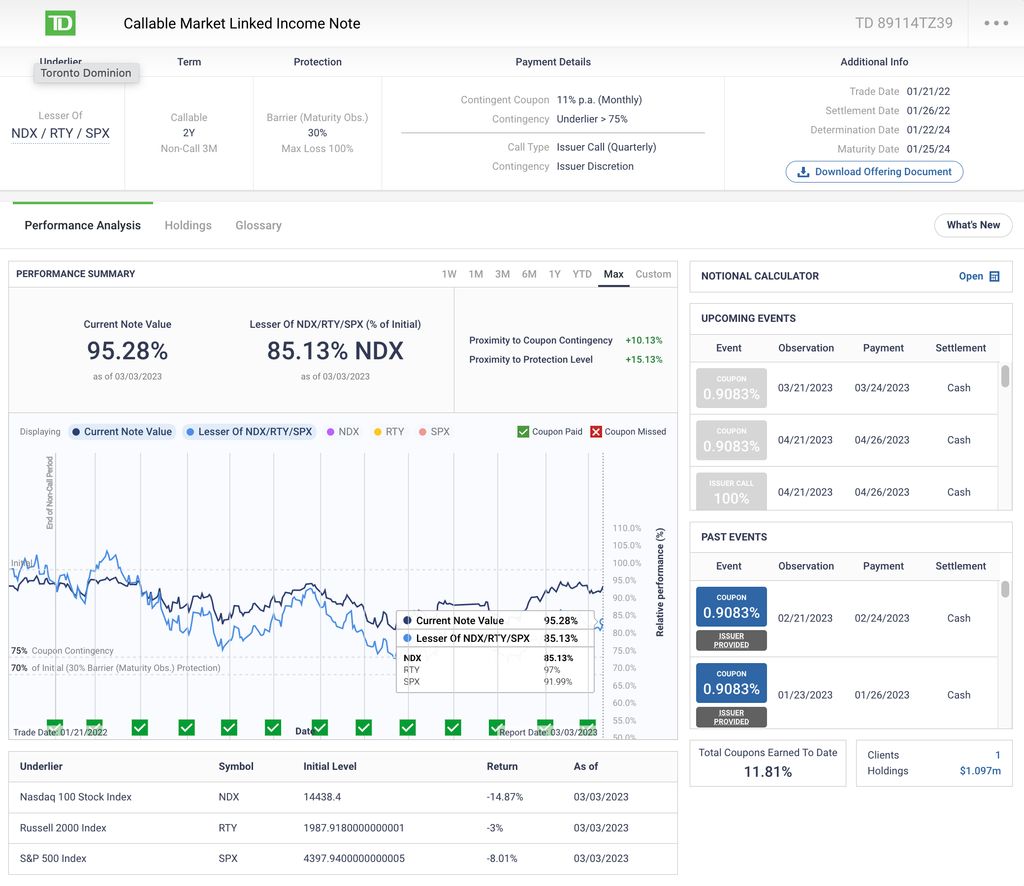Click the upcoming 04/21/2023 coupon badge

click(x=731, y=440)
